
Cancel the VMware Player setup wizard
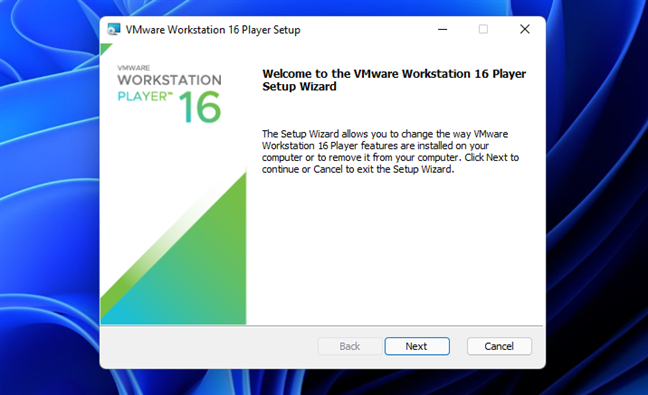499,346
